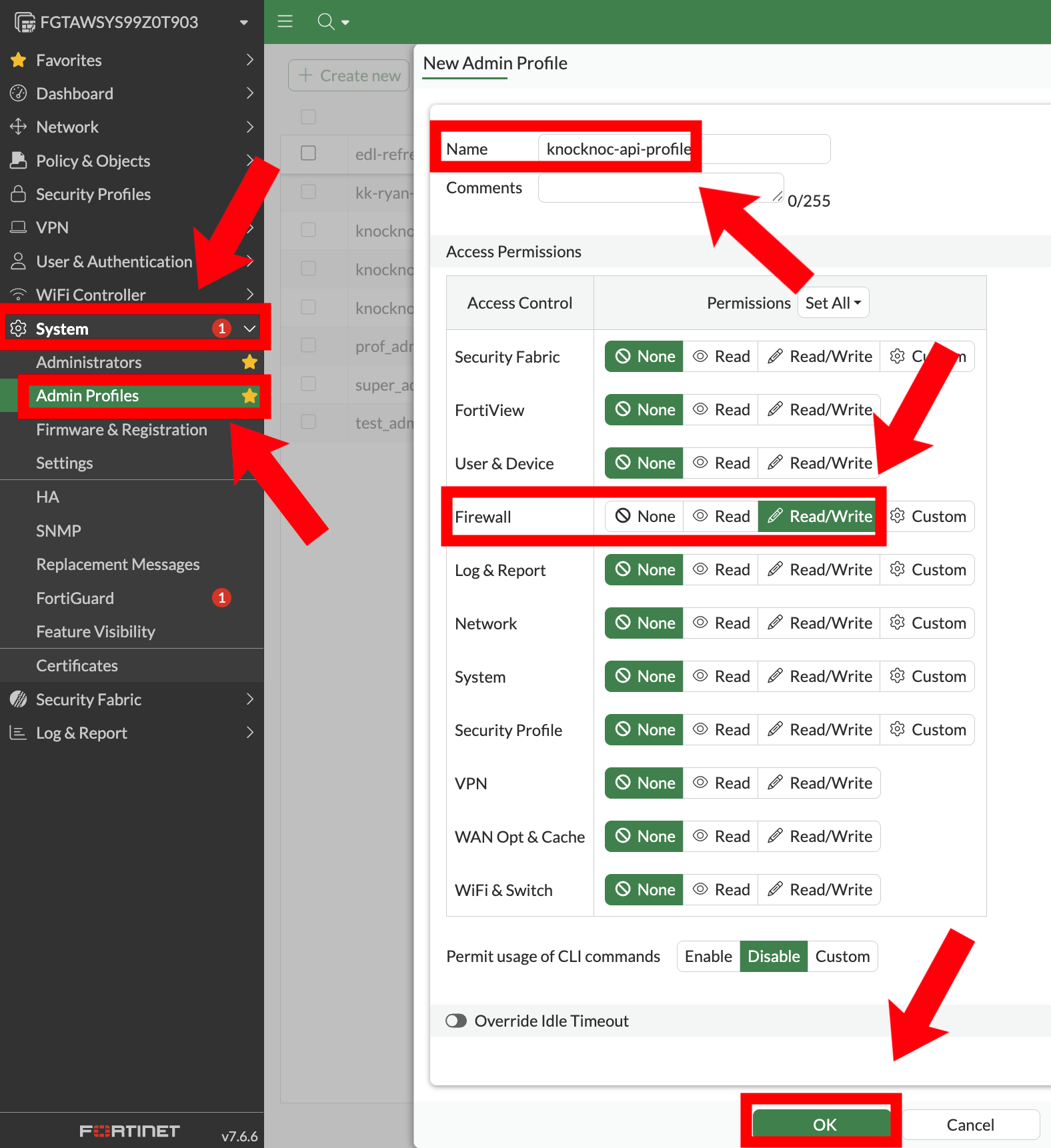Click OK to save the profile
This screenshot has height=1148, width=1051.
824,1125
